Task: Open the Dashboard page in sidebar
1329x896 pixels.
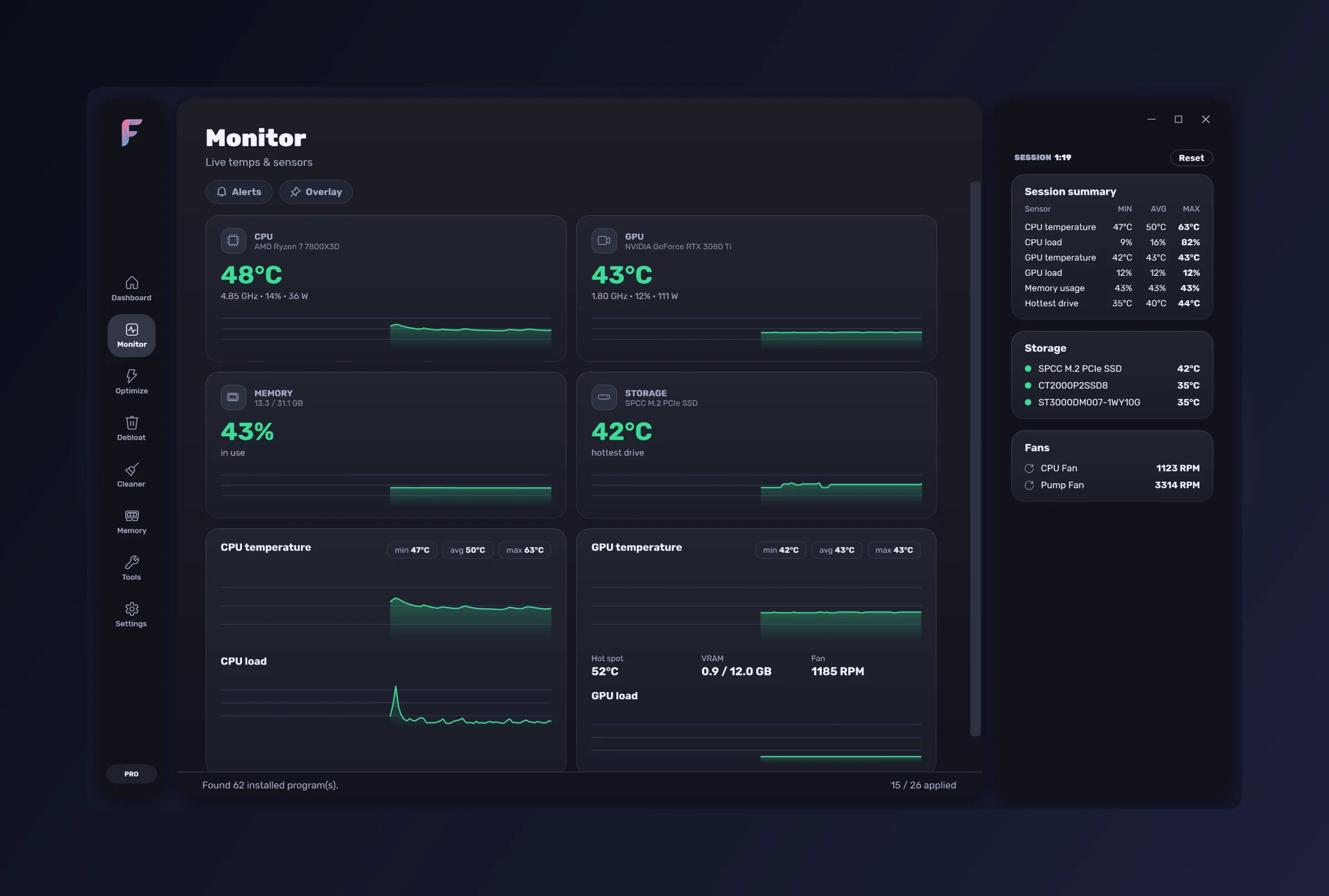Action: click(131, 289)
